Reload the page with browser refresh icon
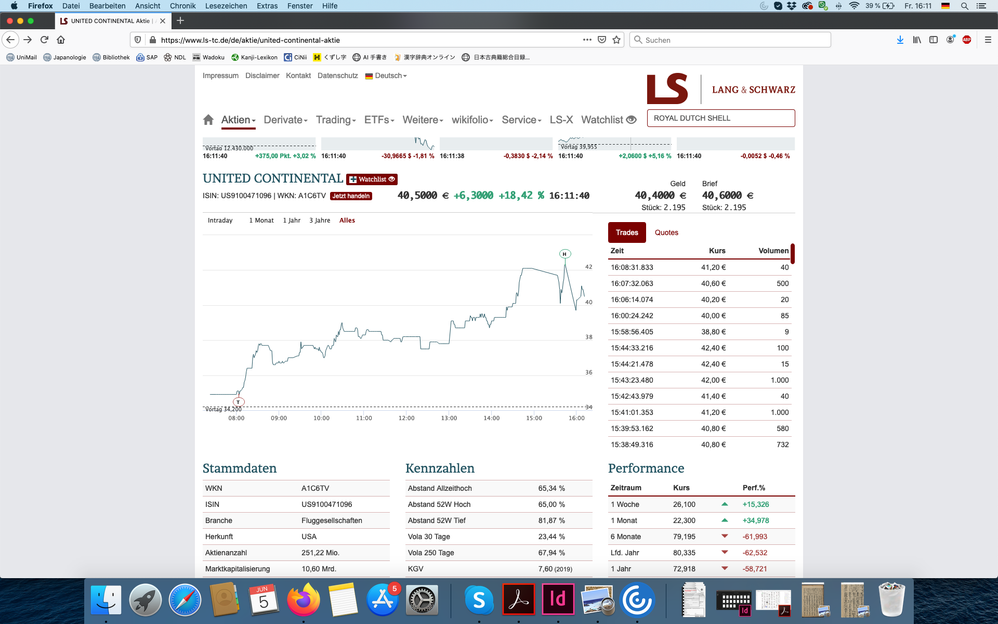Viewport: 998px width, 624px height. click(44, 40)
